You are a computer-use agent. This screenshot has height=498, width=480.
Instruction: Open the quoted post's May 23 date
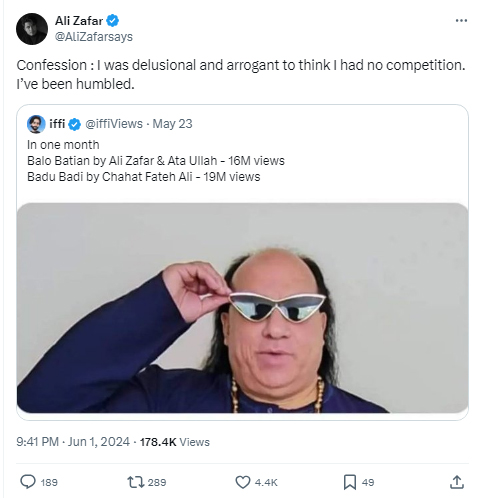coord(172,124)
